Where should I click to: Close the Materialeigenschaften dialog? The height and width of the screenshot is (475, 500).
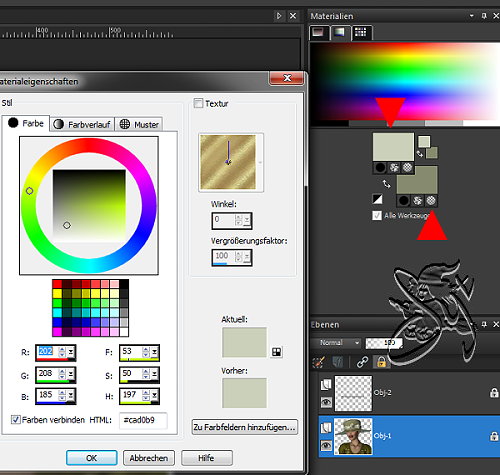click(287, 78)
